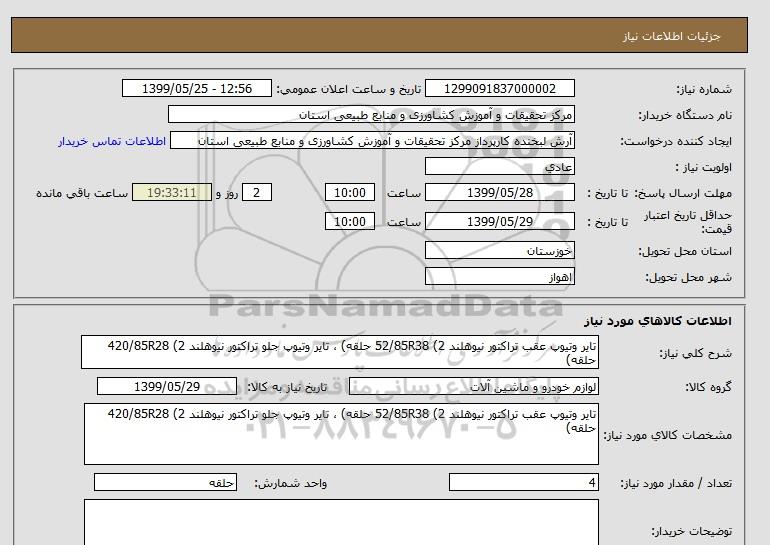The image size is (770, 545).
Task: Click goods group field لوازم خودرو
Action: click(473, 386)
